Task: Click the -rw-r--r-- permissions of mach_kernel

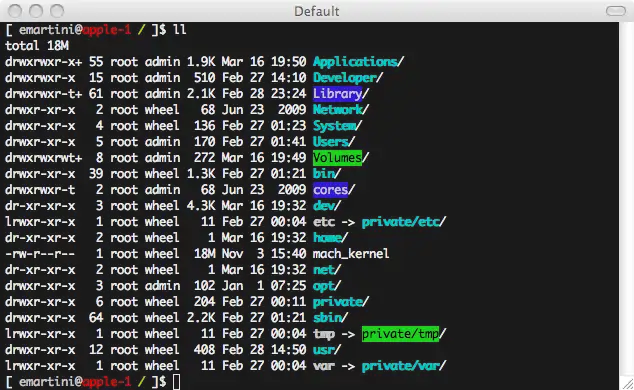Action: click(x=40, y=254)
